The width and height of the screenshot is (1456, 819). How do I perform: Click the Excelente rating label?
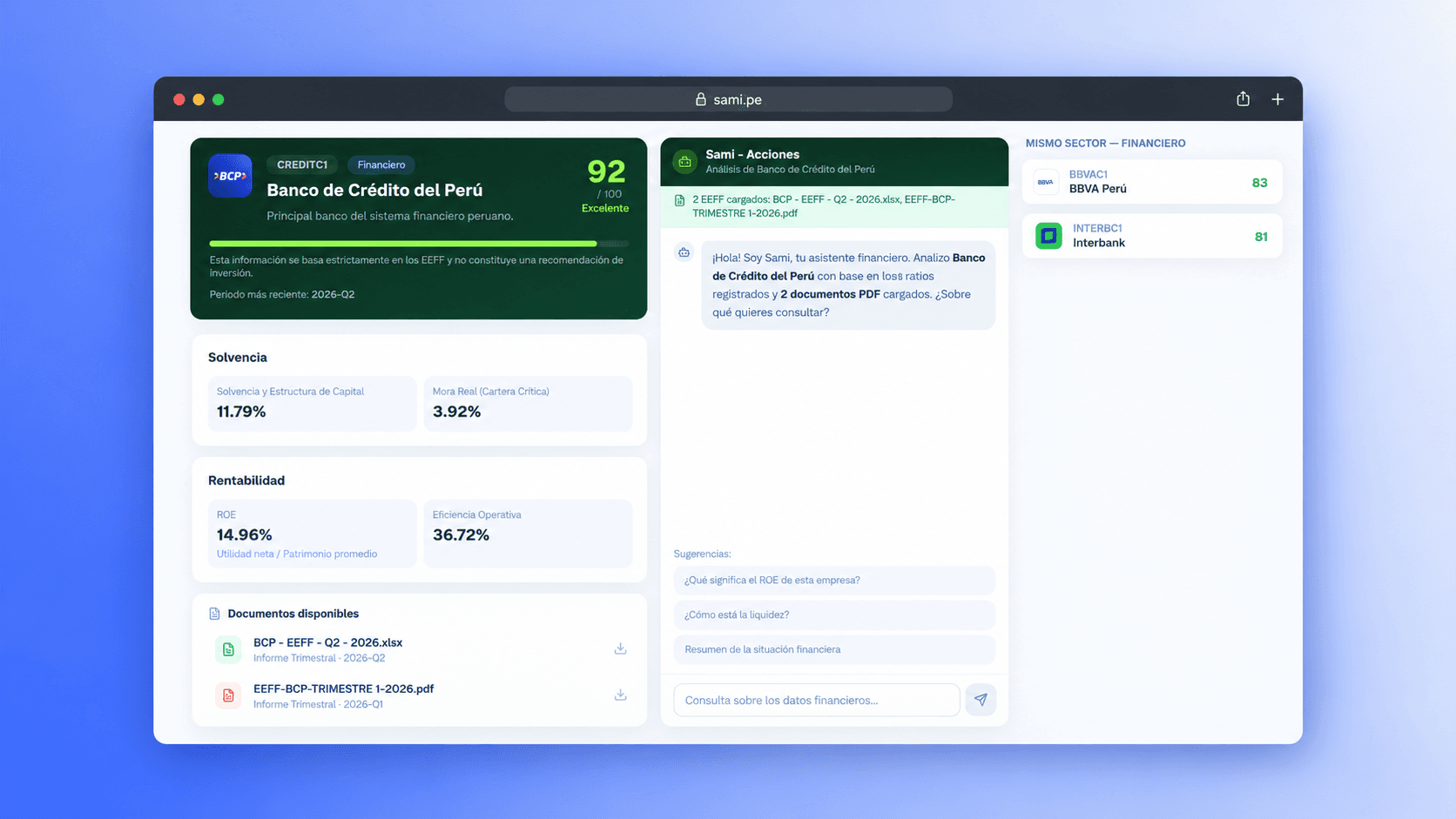[x=605, y=208]
